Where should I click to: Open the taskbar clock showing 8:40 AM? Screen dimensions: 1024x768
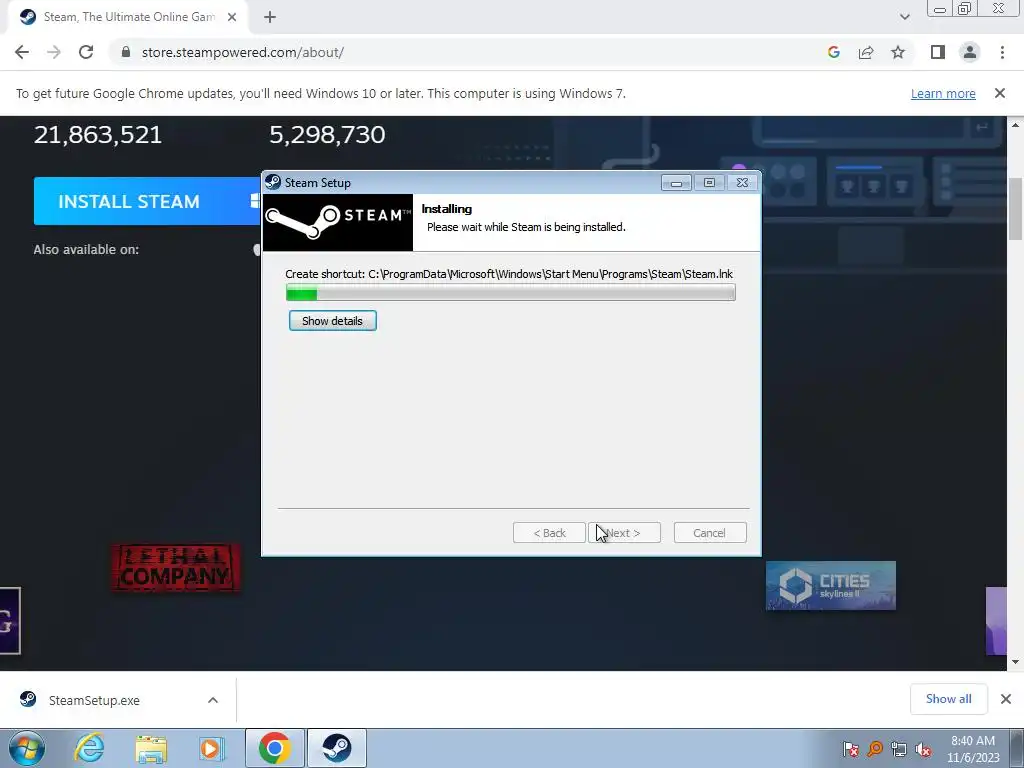pyautogui.click(x=973, y=749)
